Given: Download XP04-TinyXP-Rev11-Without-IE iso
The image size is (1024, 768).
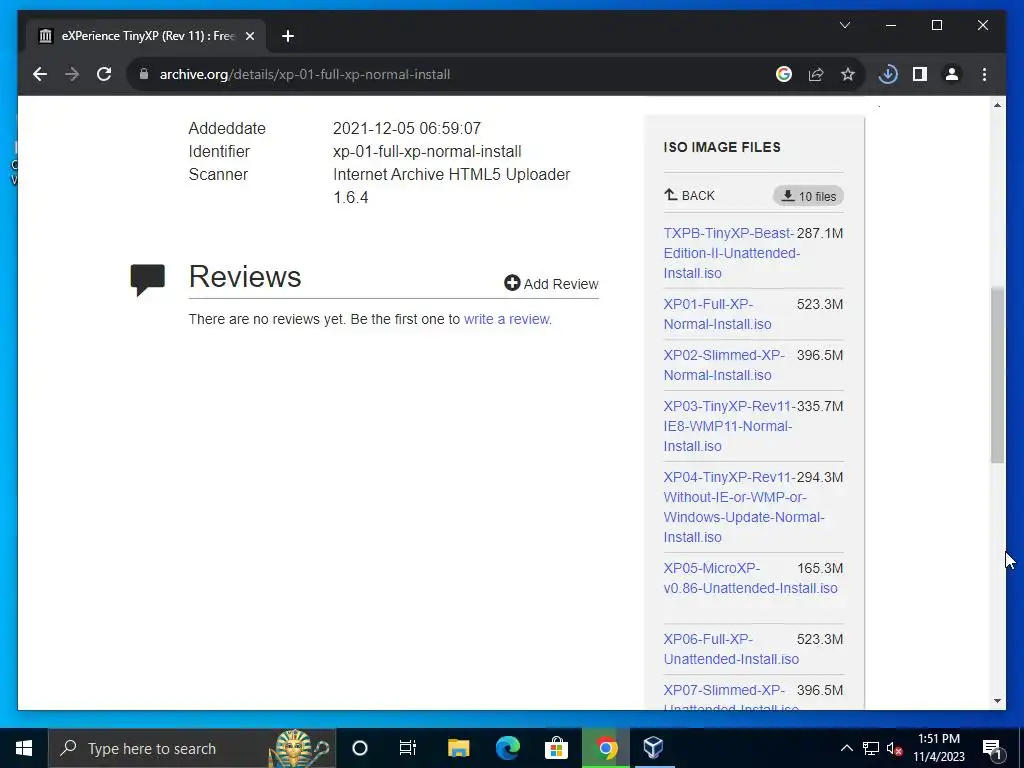Looking at the screenshot, I should point(743,507).
